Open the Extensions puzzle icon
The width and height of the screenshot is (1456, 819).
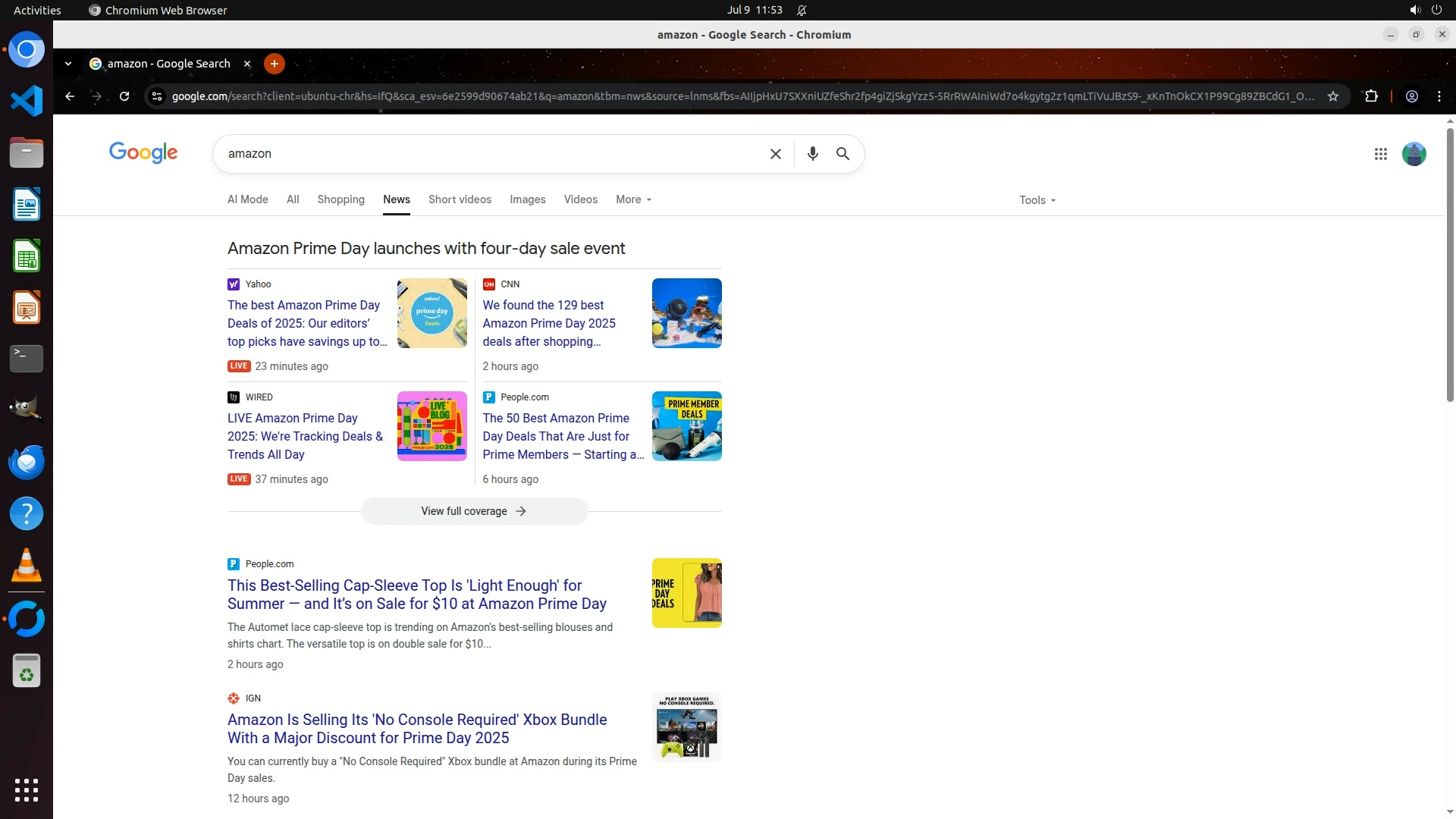(x=1371, y=96)
